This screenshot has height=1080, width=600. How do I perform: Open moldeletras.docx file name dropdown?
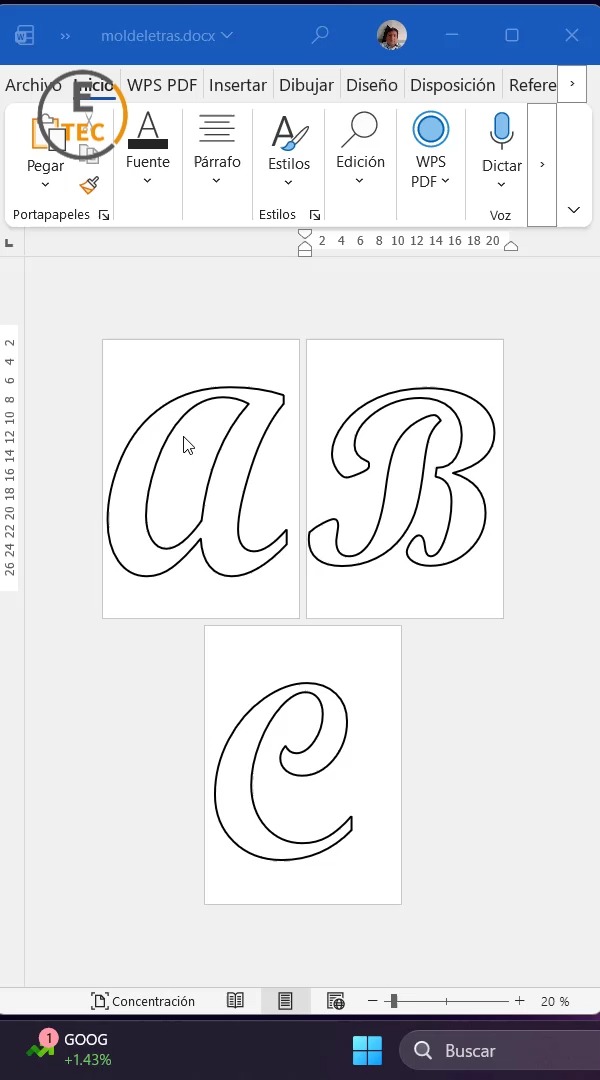[167, 36]
